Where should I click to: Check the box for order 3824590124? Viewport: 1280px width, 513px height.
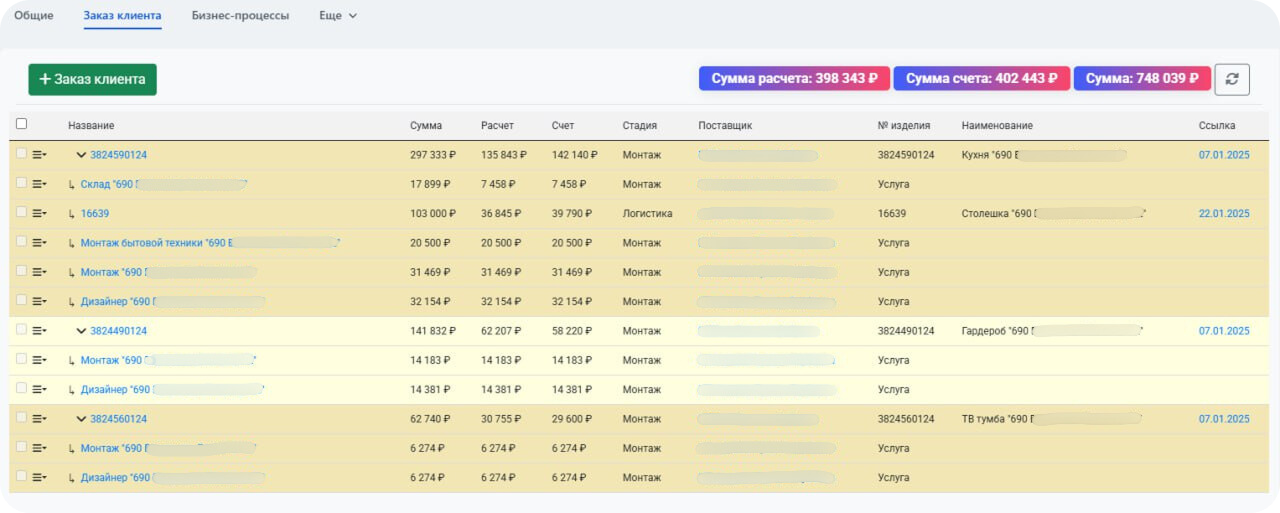(22, 154)
